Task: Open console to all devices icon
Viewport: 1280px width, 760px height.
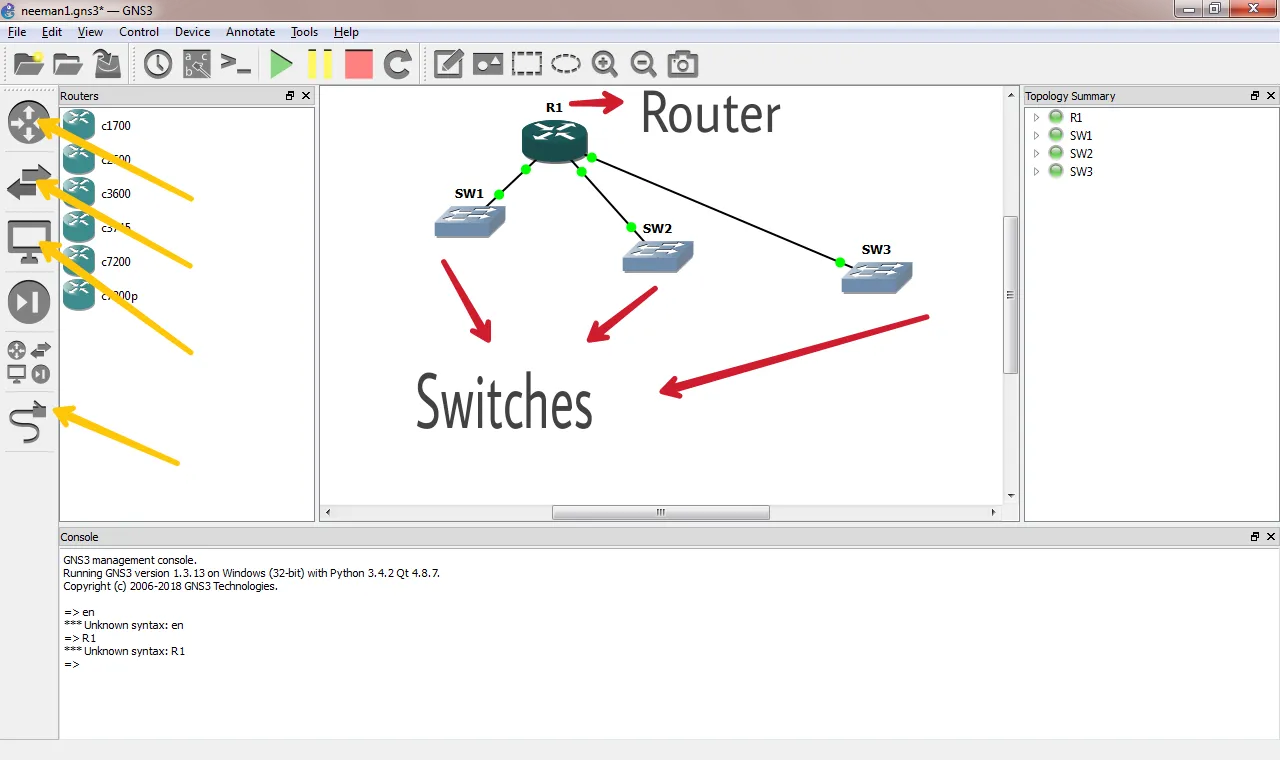Action: (x=236, y=65)
